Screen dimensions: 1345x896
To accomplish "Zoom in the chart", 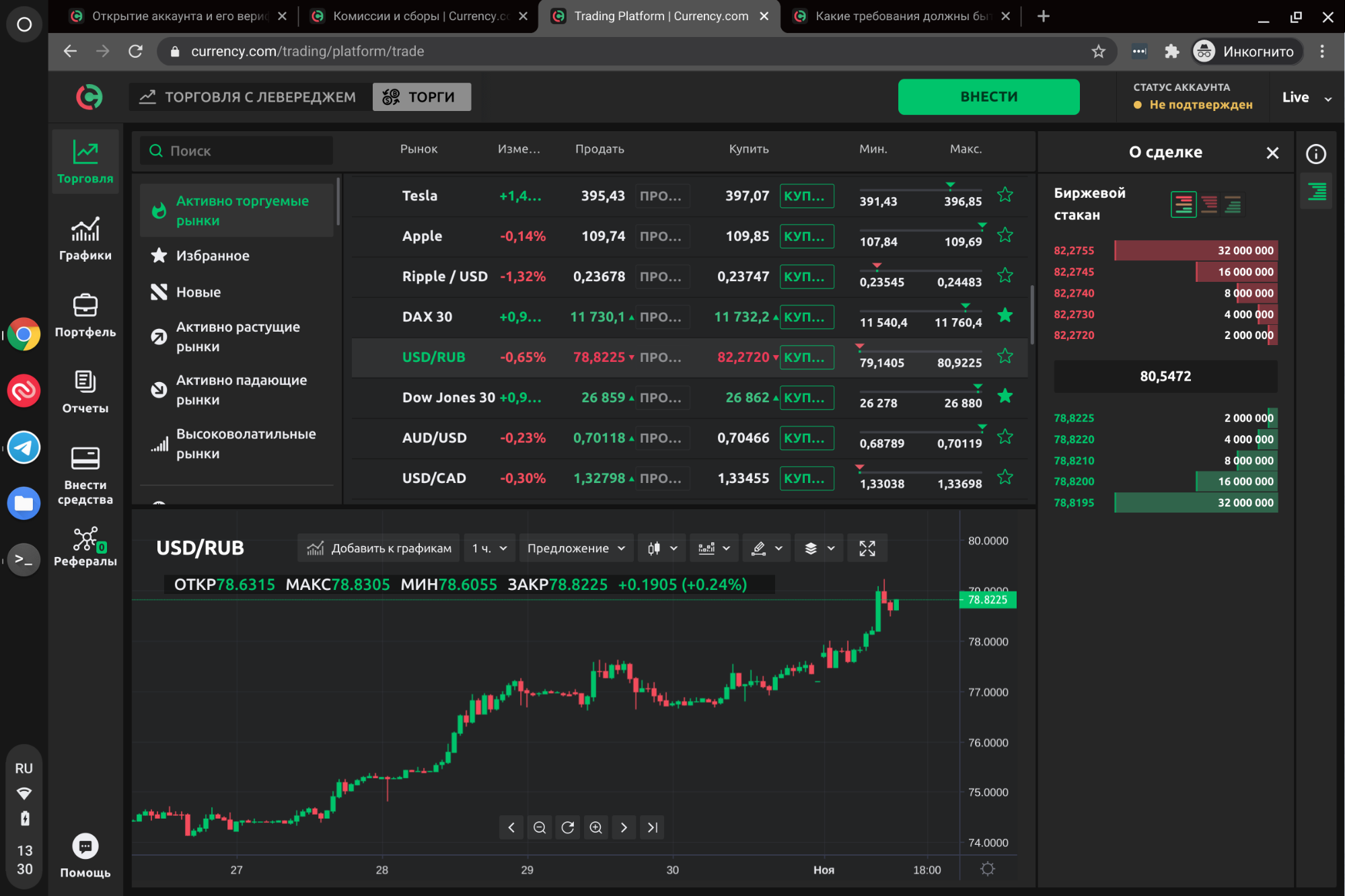I will pos(595,827).
